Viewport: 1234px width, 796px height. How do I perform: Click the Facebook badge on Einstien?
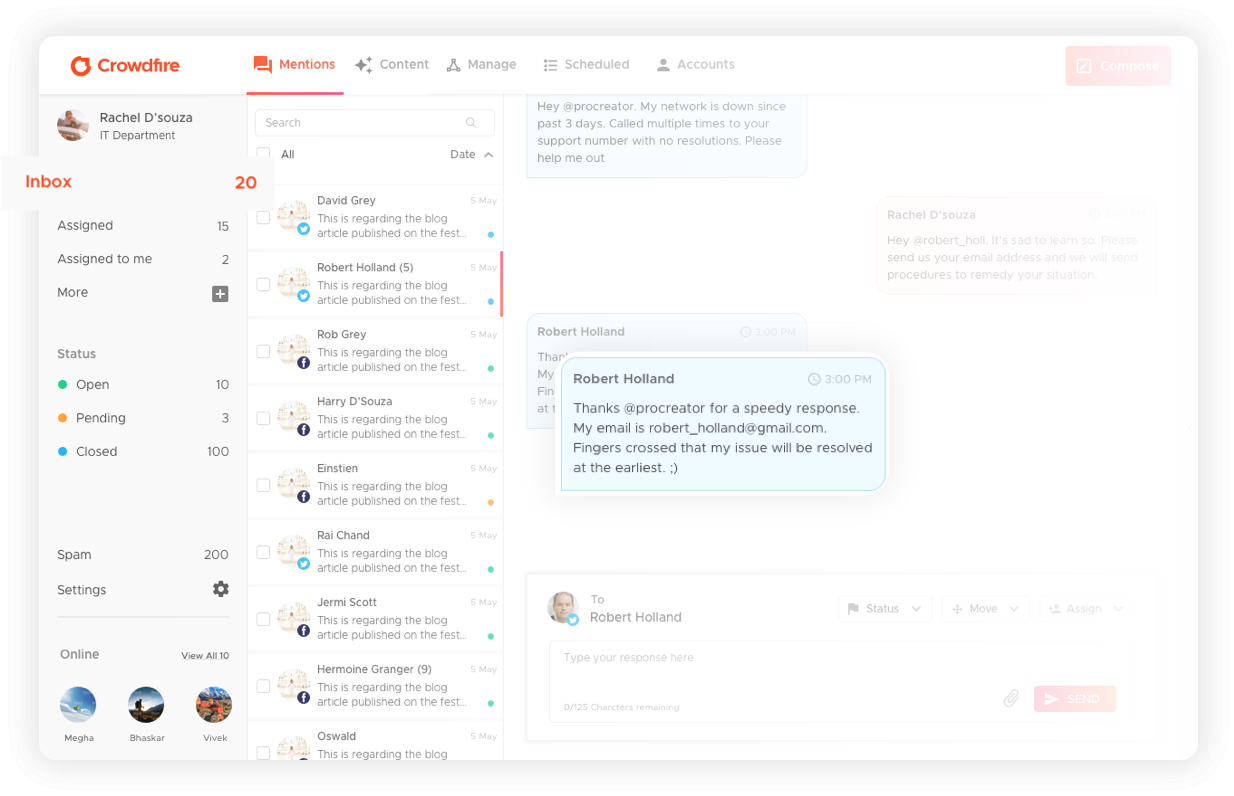pyautogui.click(x=303, y=497)
